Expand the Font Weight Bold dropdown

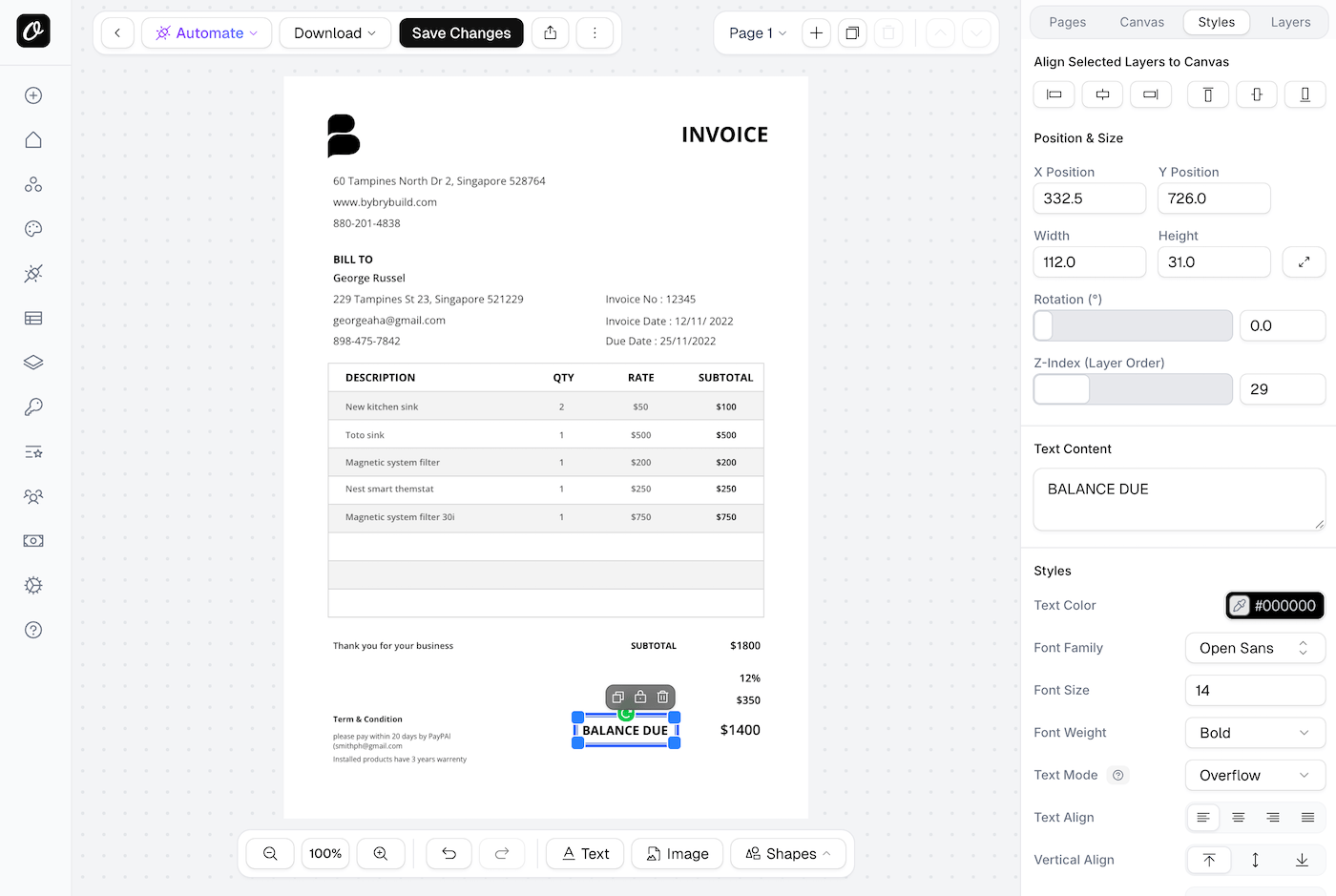coord(1254,733)
